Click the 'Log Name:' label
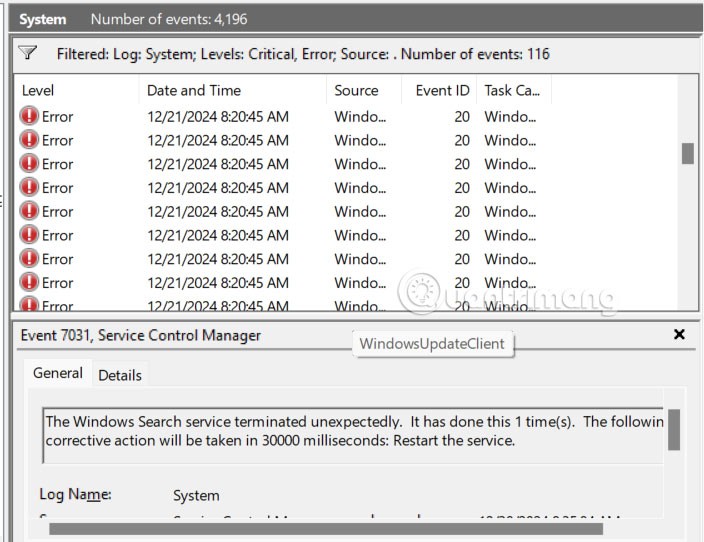This screenshot has height=542, width=704. (x=75, y=494)
